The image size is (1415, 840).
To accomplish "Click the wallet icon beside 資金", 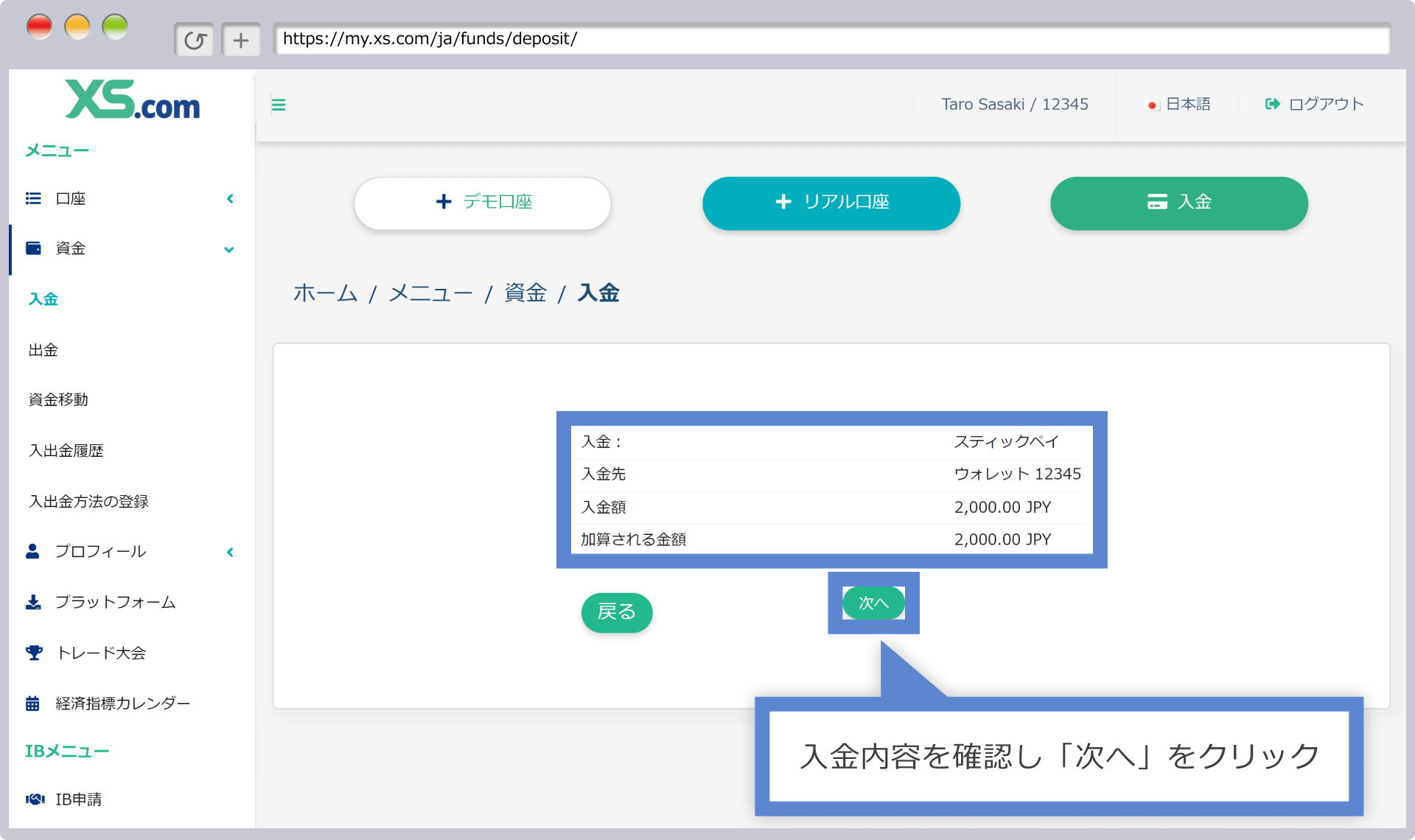I will 33,248.
